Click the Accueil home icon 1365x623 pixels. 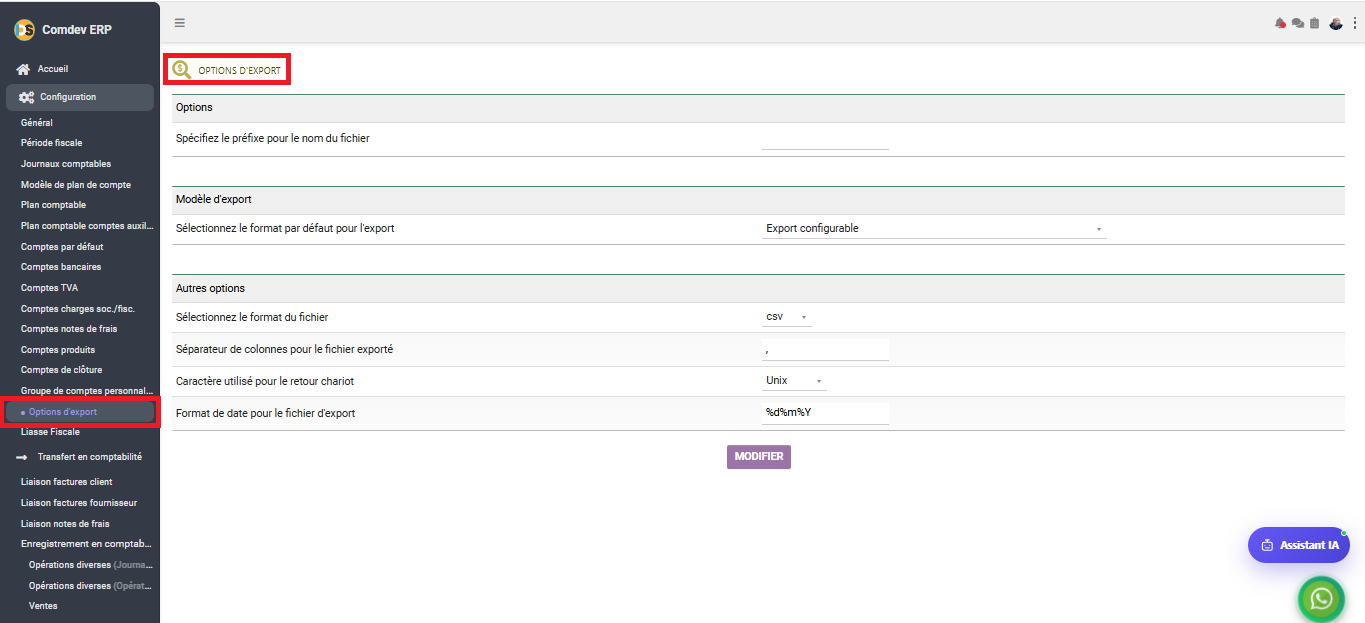point(23,69)
